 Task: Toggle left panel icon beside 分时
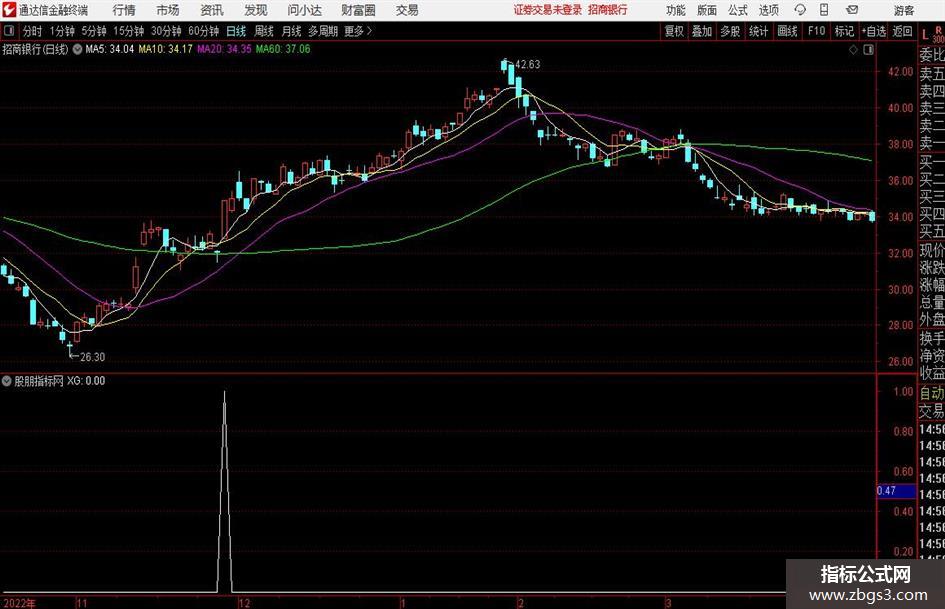(x=8, y=30)
